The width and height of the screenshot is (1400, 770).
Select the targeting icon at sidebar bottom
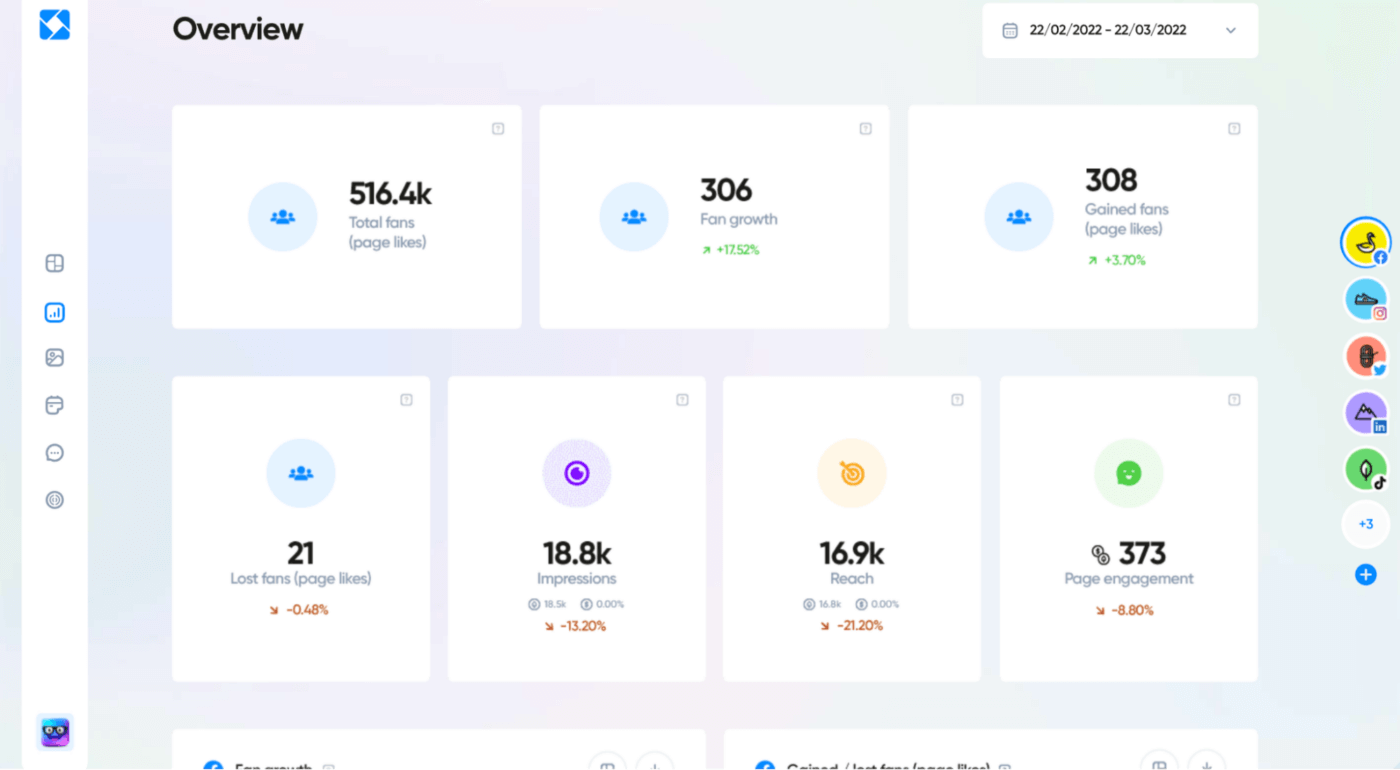(x=55, y=499)
